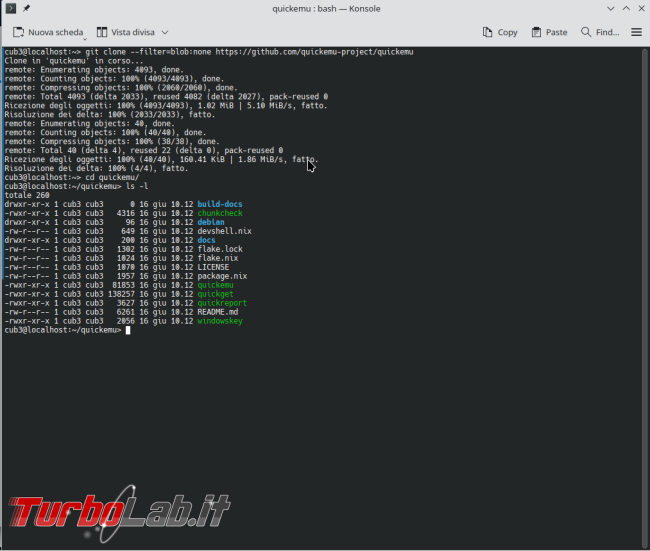Click the debian directory name
This screenshot has width=650, height=551.
click(x=211, y=222)
